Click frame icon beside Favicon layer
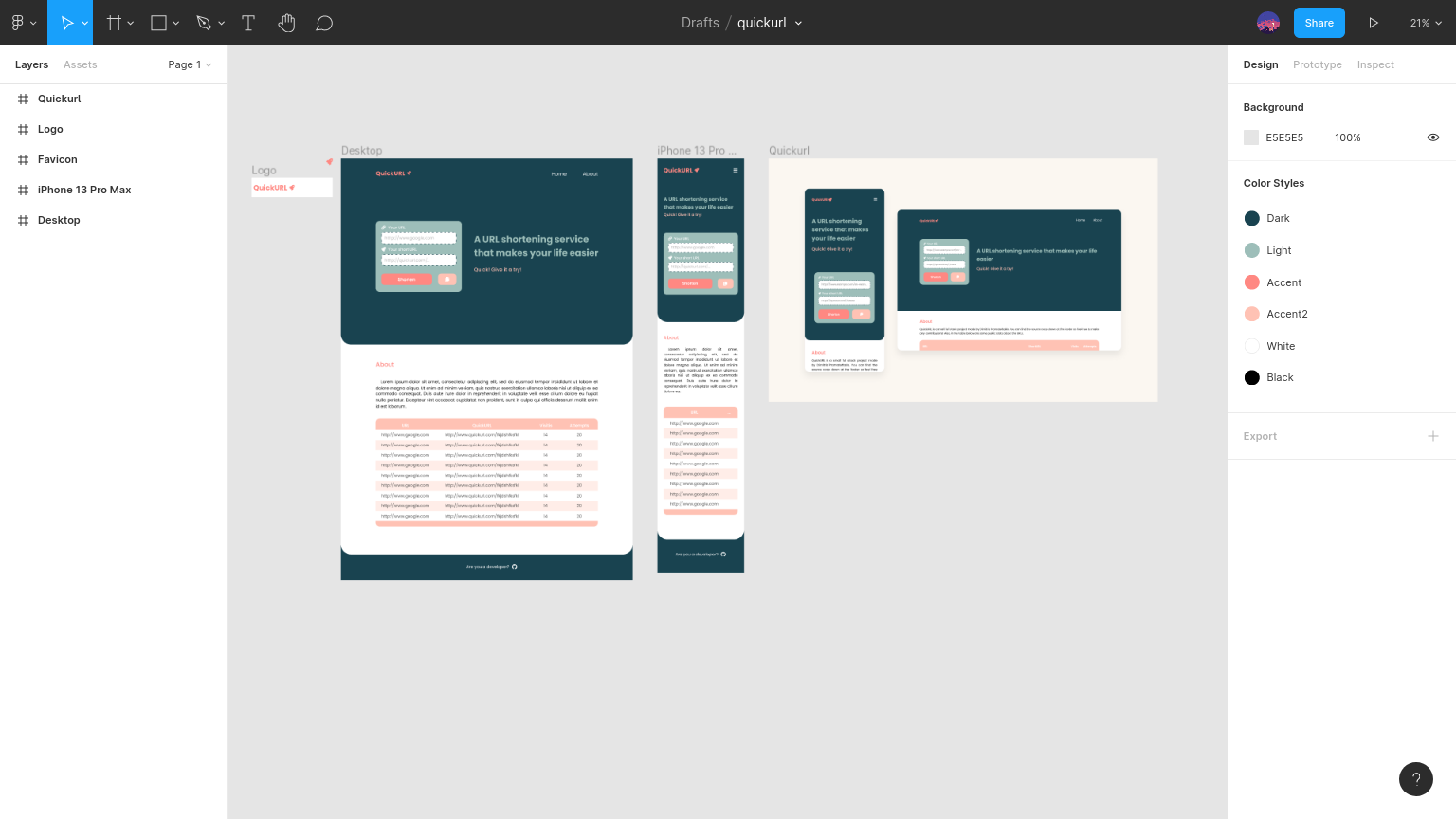1456x819 pixels. pyautogui.click(x=23, y=159)
